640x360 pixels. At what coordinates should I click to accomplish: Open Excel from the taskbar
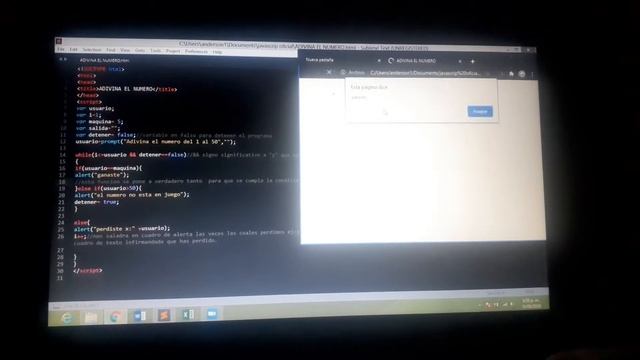tap(188, 314)
